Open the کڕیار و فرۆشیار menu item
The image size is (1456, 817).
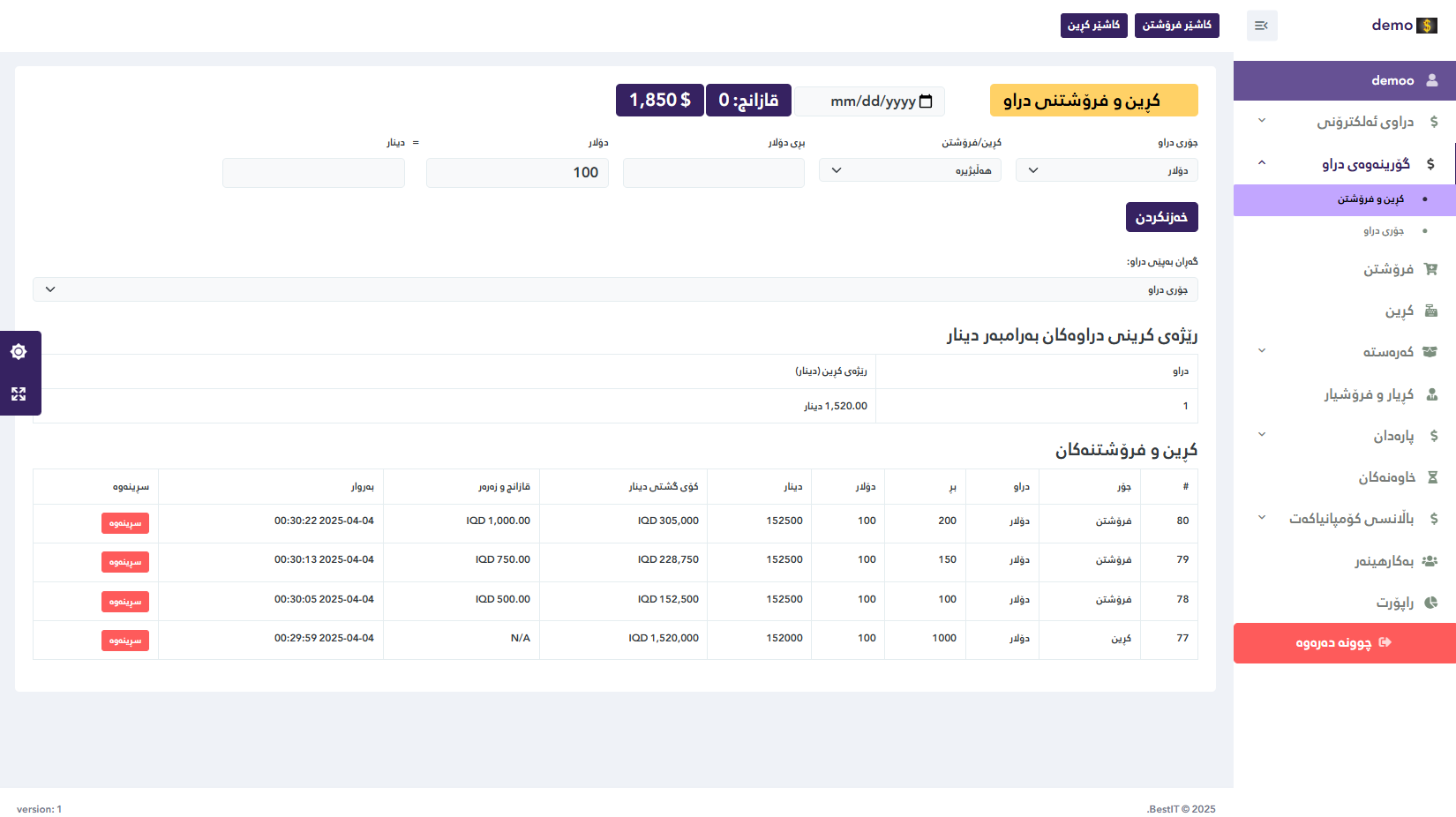click(x=1368, y=394)
